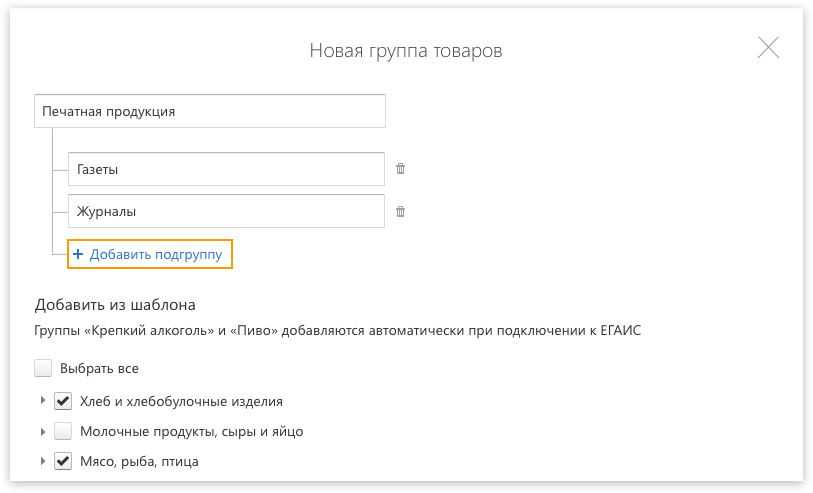Delete the Газеты subgroup with trash icon
Viewport: 813px width, 493px height.
[400, 168]
